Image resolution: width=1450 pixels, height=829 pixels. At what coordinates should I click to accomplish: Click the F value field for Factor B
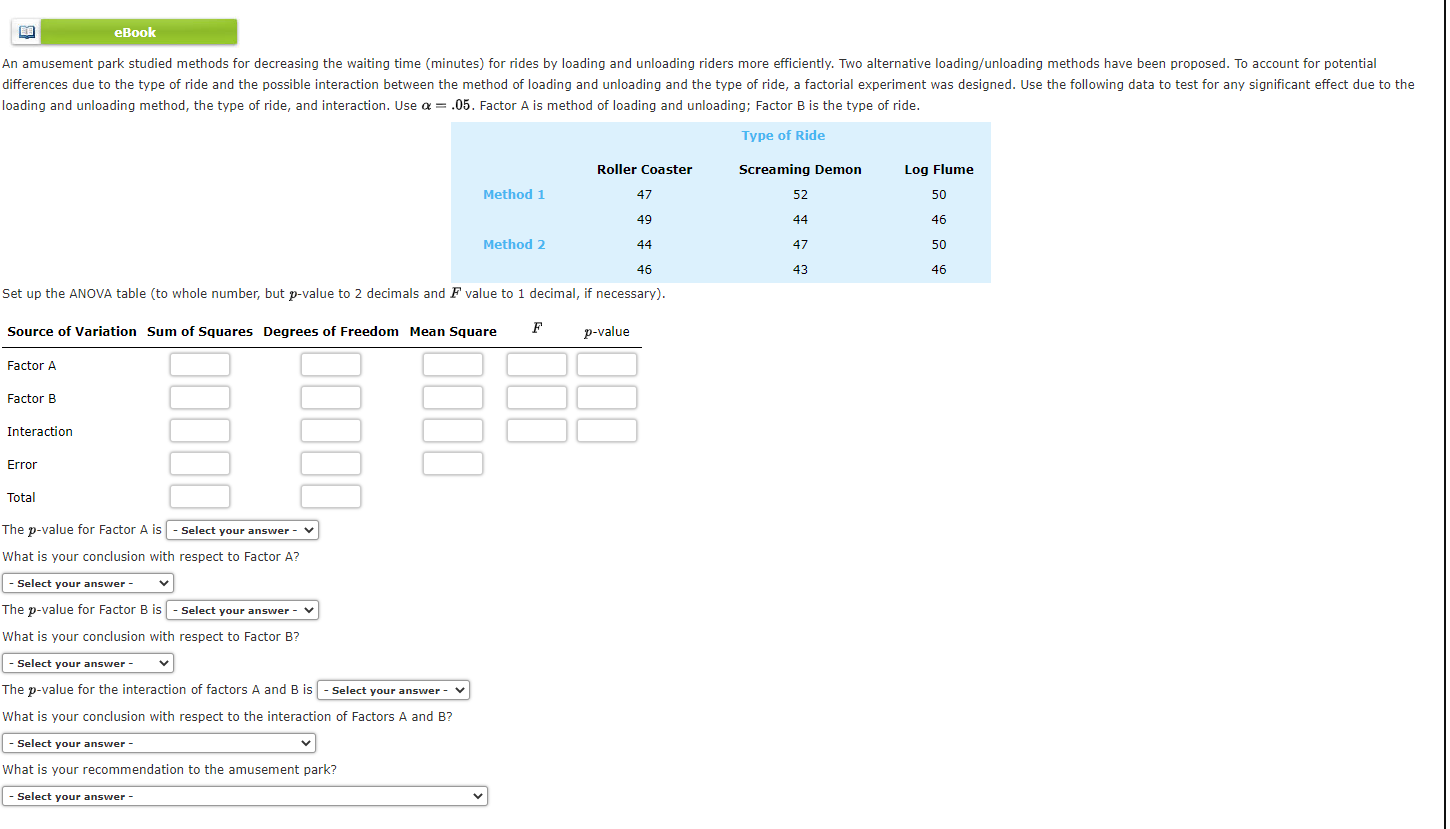point(536,397)
